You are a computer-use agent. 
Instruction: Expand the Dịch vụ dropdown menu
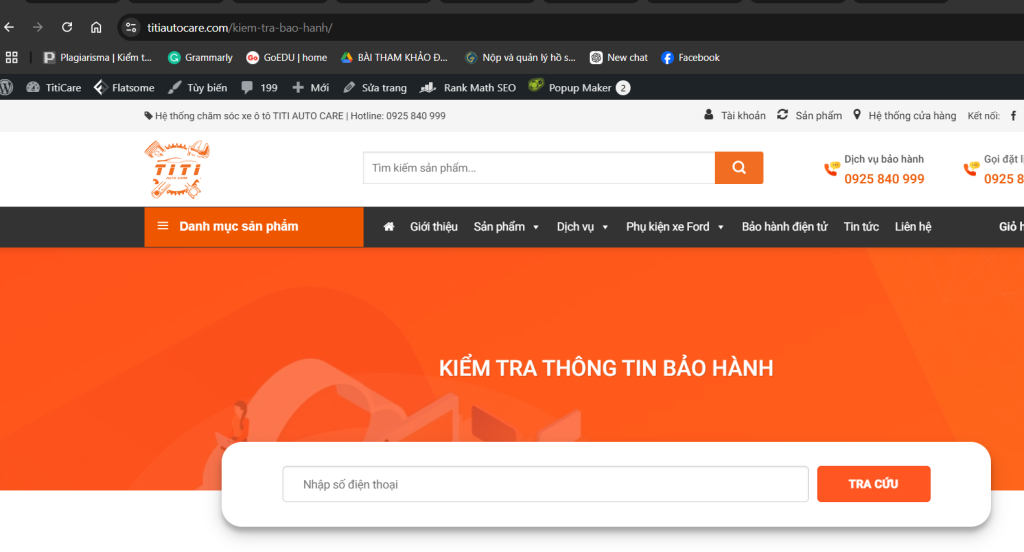point(582,227)
